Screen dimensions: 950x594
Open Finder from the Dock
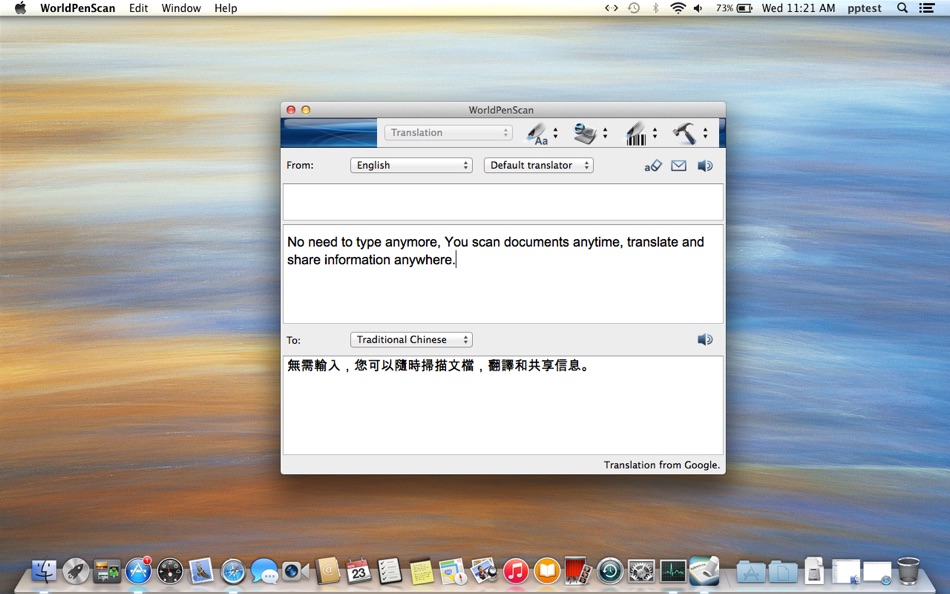44,571
